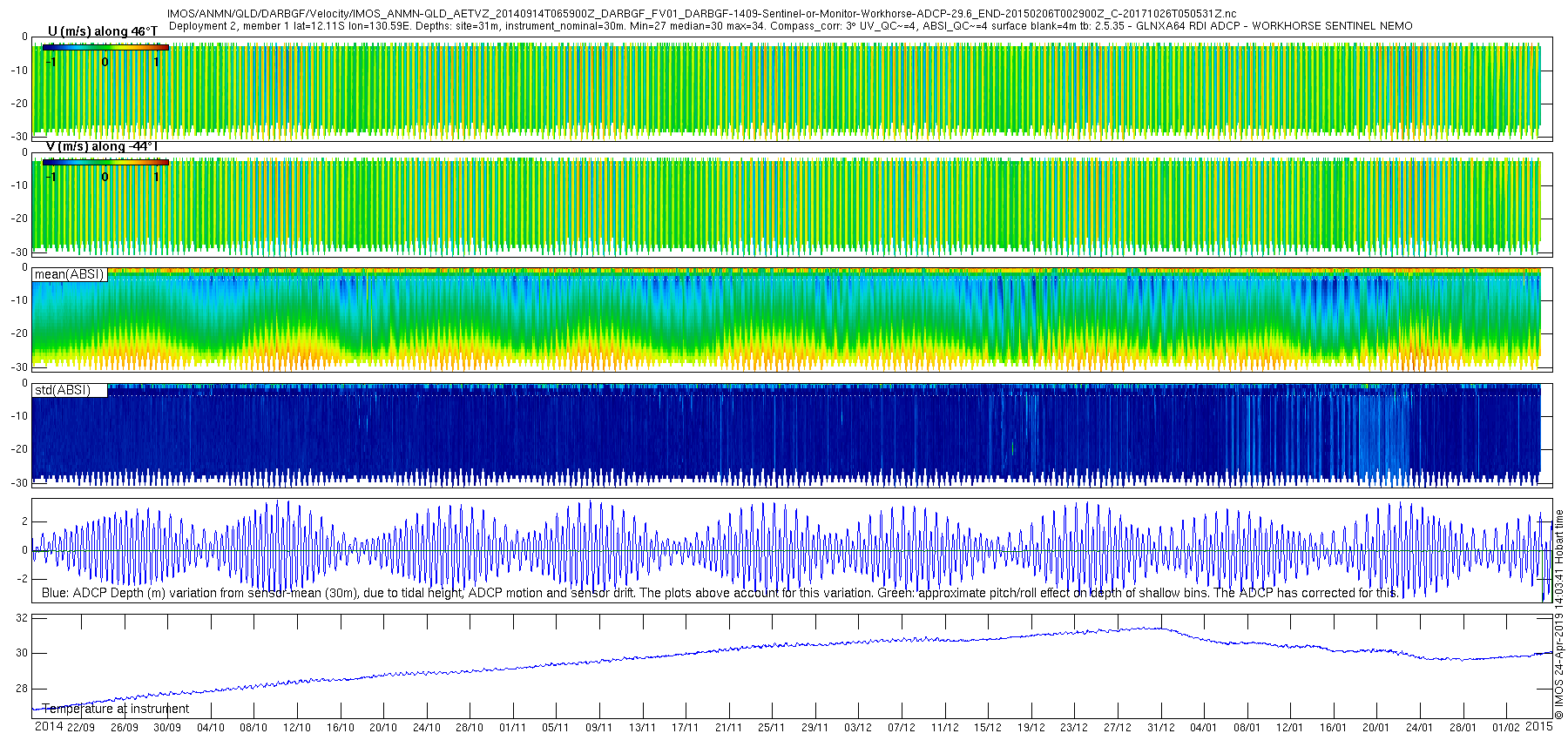Click the '01/11' date tick label
This screenshot has width=1568, height=740.
(513, 728)
